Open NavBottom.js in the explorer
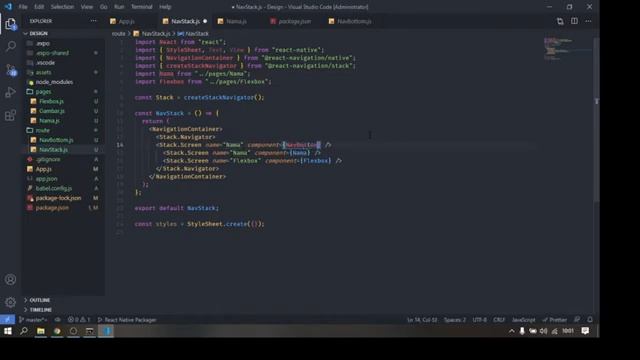This screenshot has width=640, height=360. coord(56,140)
